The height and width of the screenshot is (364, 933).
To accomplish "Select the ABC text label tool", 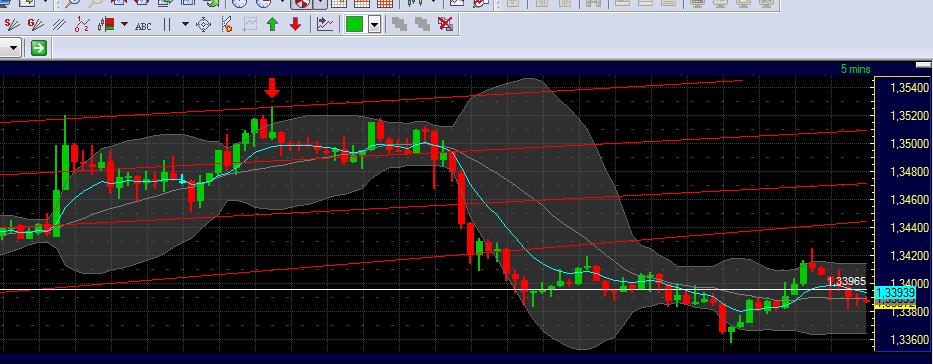I will (143, 26).
